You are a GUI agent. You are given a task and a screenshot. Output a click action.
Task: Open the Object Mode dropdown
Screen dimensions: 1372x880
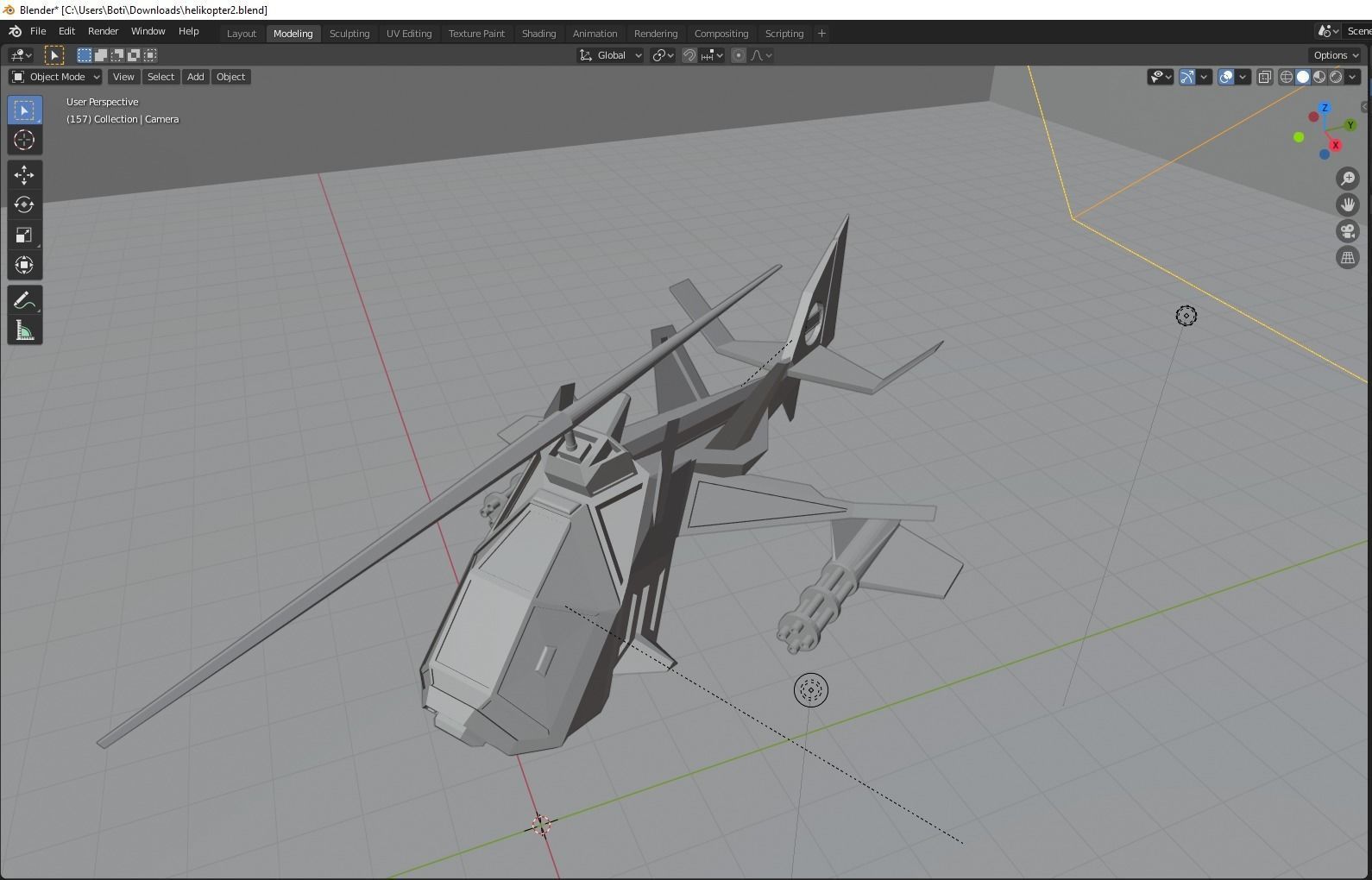56,77
